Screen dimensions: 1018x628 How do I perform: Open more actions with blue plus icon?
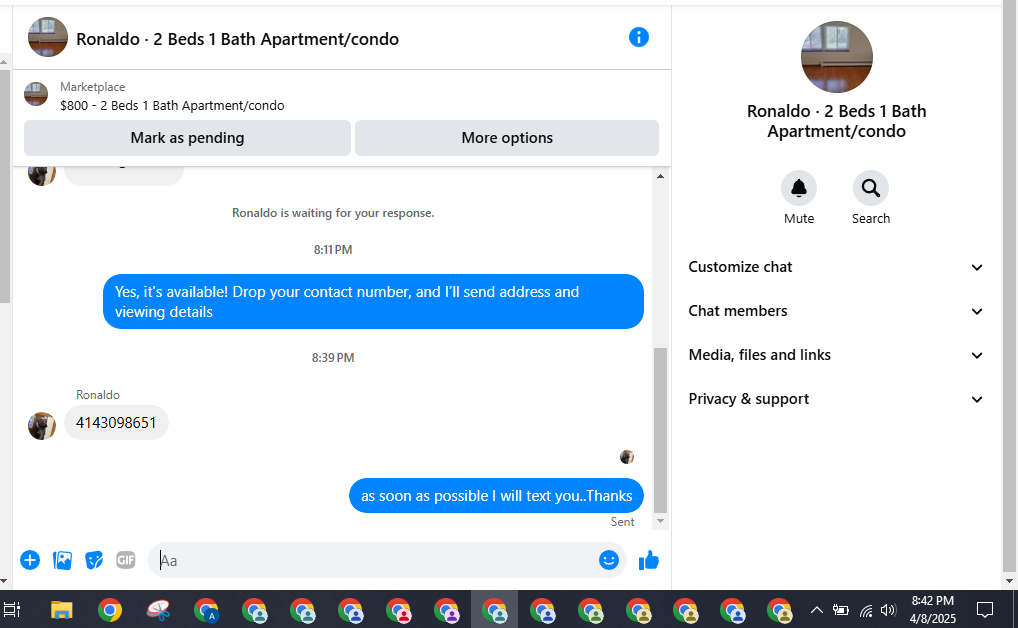tap(30, 560)
